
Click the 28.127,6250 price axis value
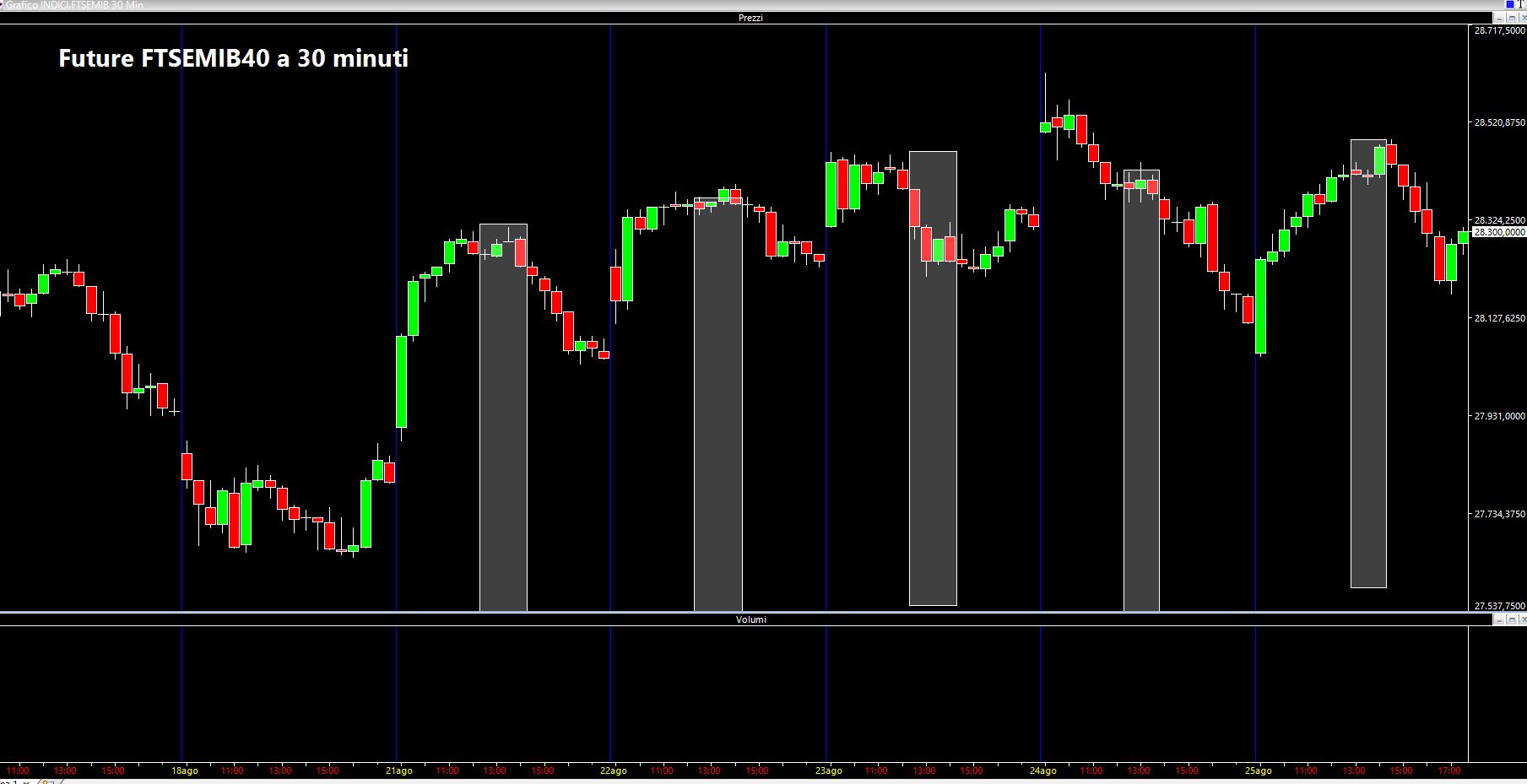pyautogui.click(x=1499, y=318)
